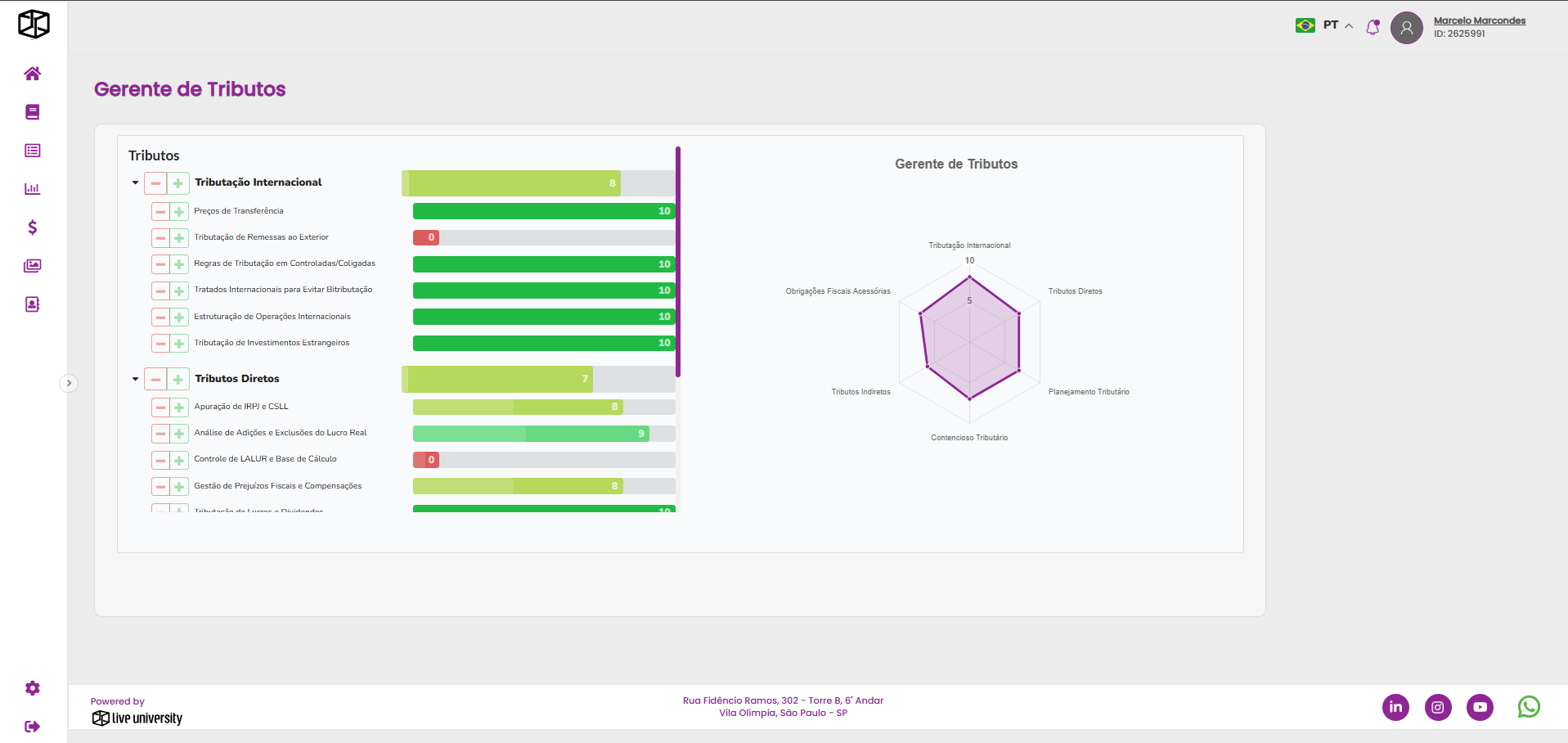Open the LinkedIn footer icon
Image resolution: width=1568 pixels, height=743 pixels.
point(1395,707)
